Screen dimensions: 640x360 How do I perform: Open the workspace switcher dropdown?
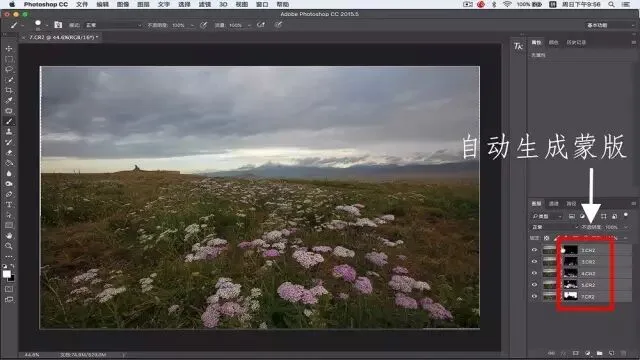tap(610, 25)
